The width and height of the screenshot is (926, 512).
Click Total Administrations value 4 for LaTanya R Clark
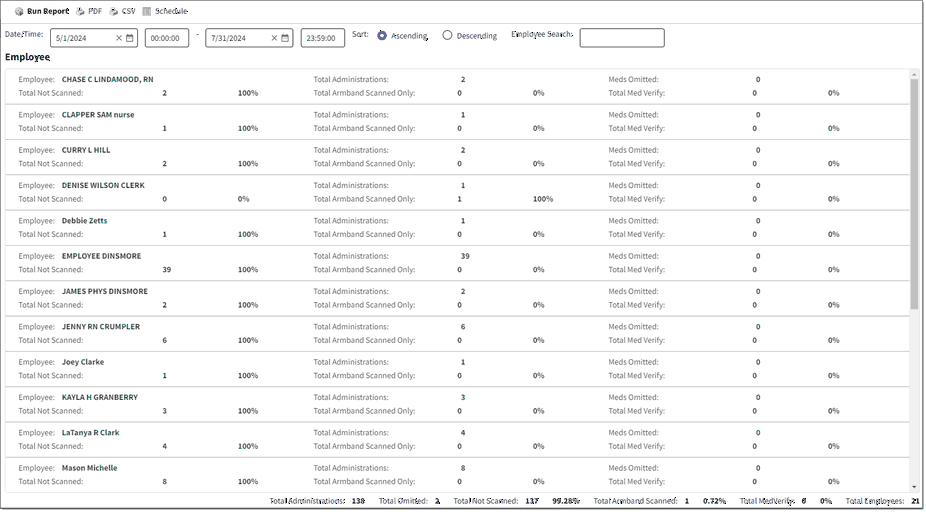(463, 433)
